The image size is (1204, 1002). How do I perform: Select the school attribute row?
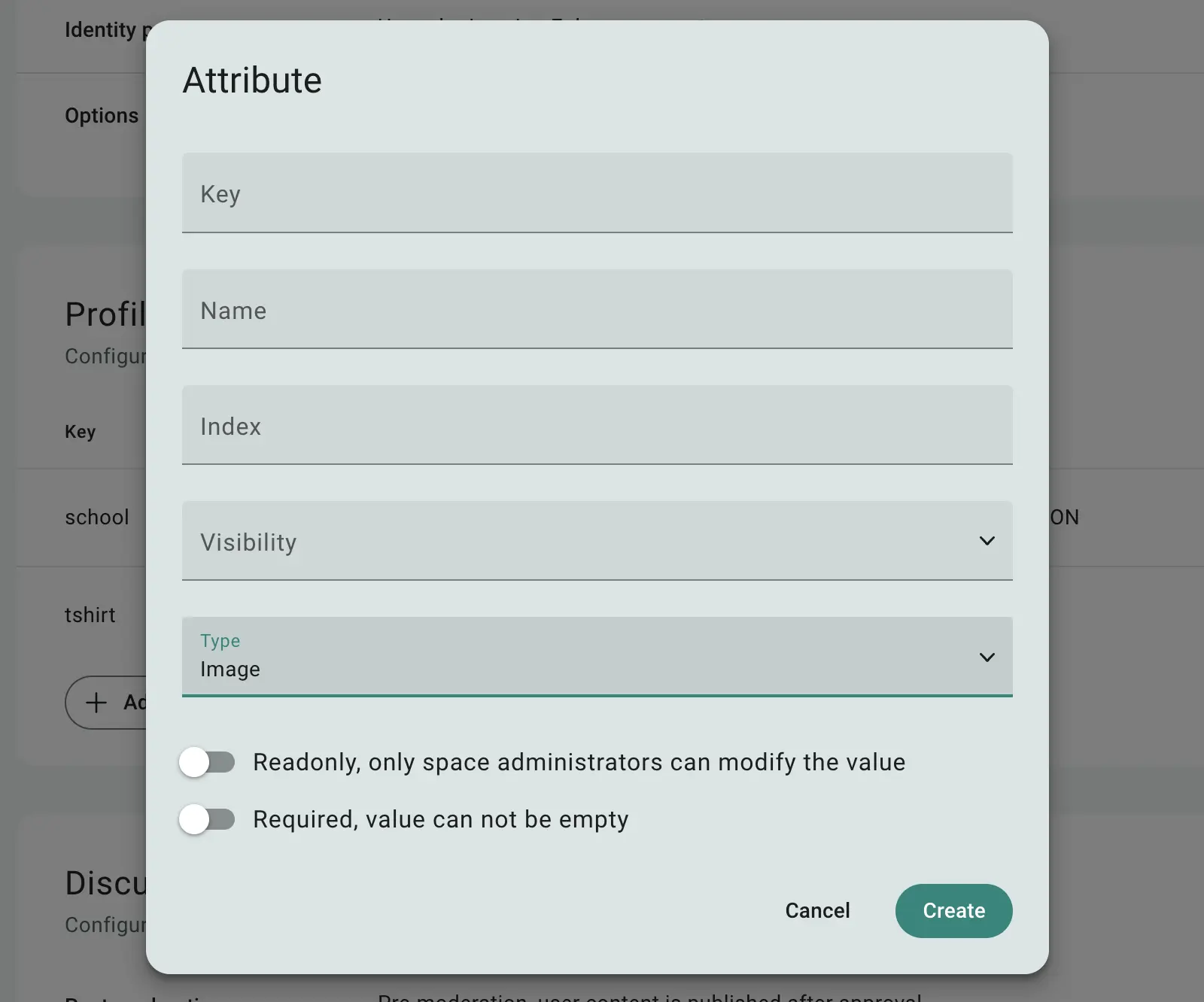point(97,518)
